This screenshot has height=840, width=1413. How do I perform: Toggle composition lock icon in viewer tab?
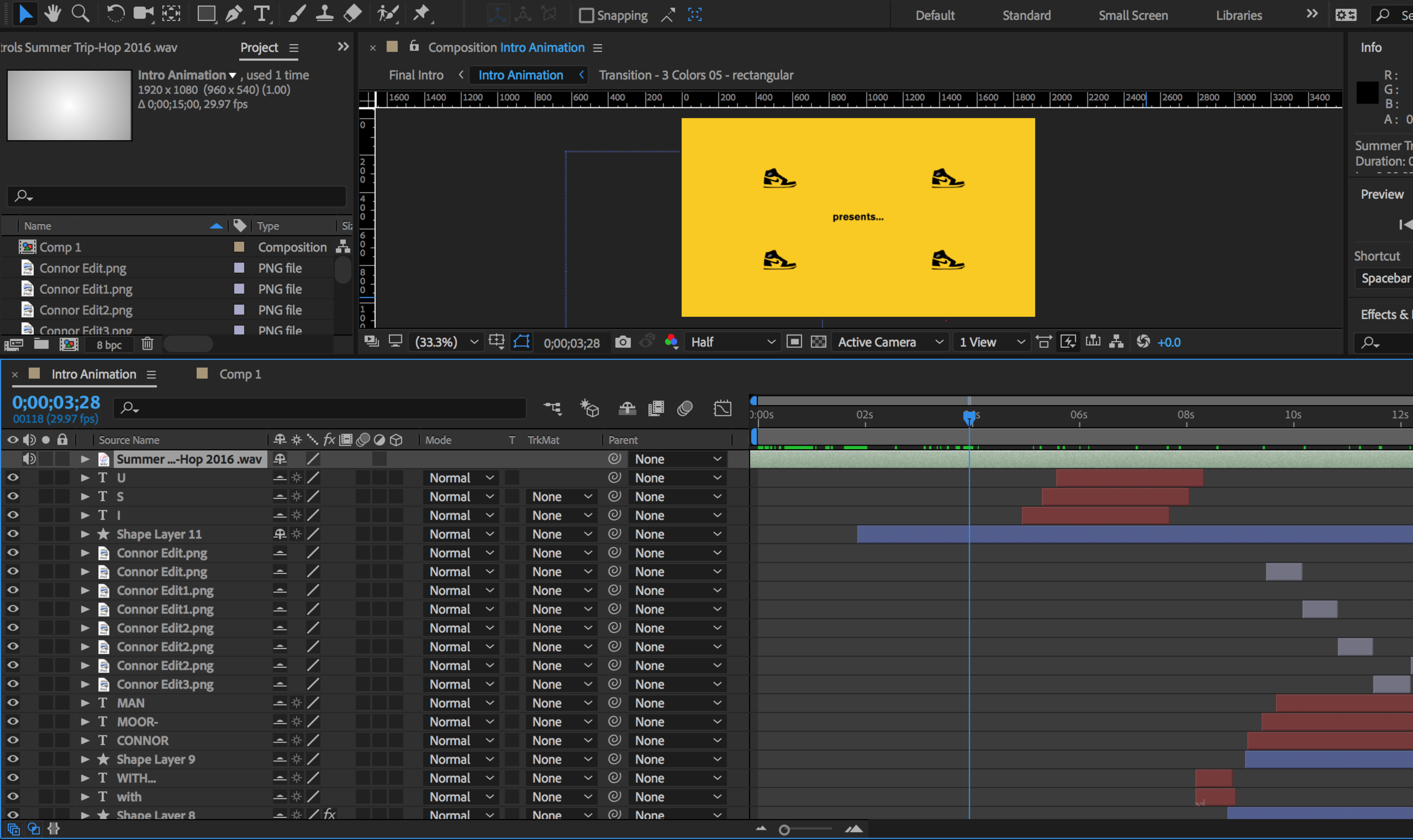tap(414, 46)
